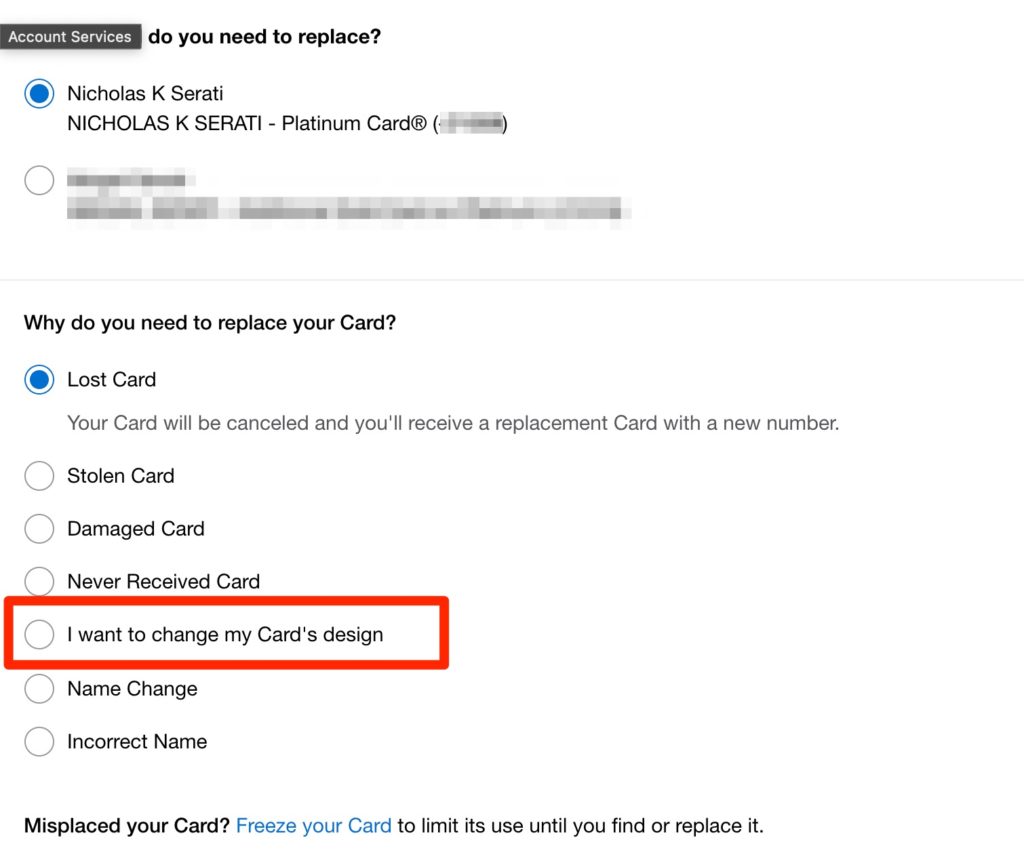The height and width of the screenshot is (865, 1024).
Task: Select the Lost Card reason
Action: coord(38,379)
